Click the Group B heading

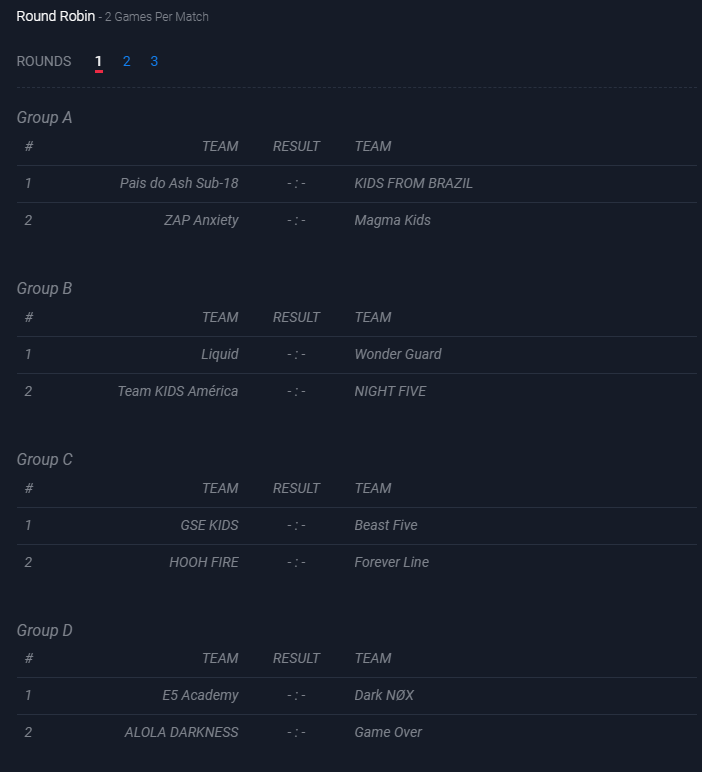[x=44, y=289]
